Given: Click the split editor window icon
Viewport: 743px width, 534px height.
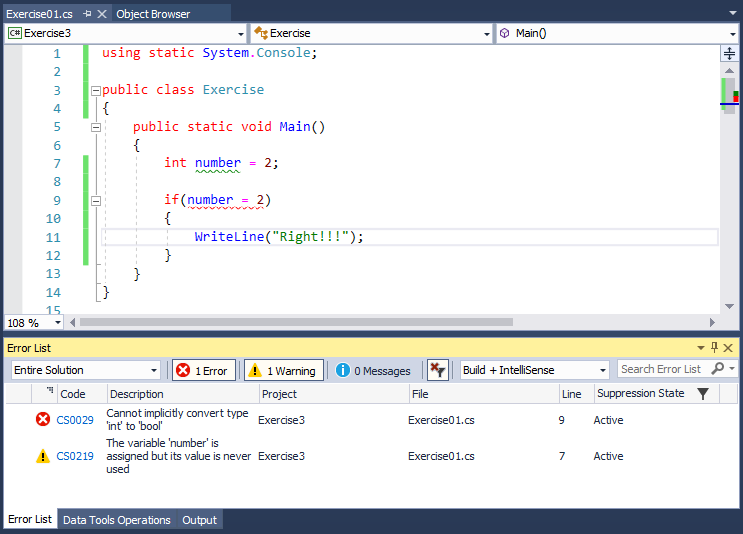Looking at the screenshot, I should coord(729,54).
